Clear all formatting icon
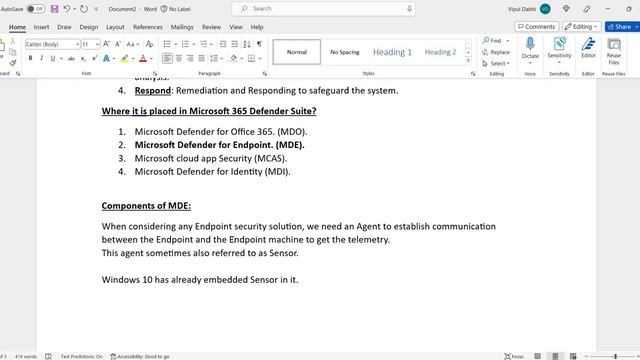This screenshot has height=360, width=640. pos(149,44)
